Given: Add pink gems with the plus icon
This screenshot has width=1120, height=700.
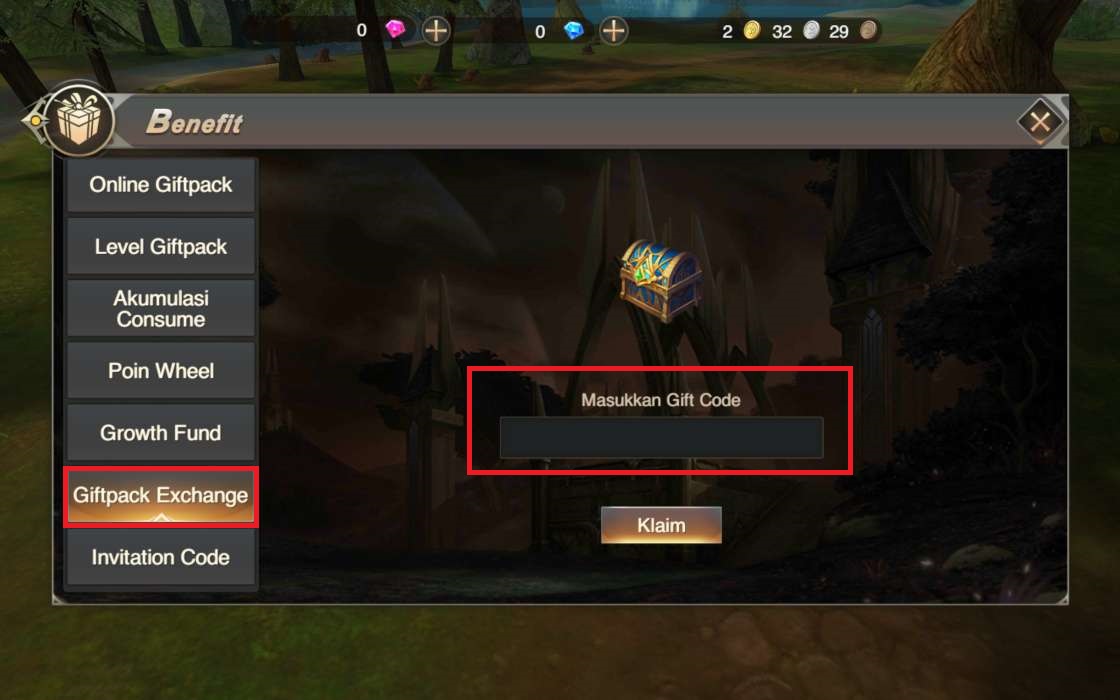Looking at the screenshot, I should click(x=436, y=31).
